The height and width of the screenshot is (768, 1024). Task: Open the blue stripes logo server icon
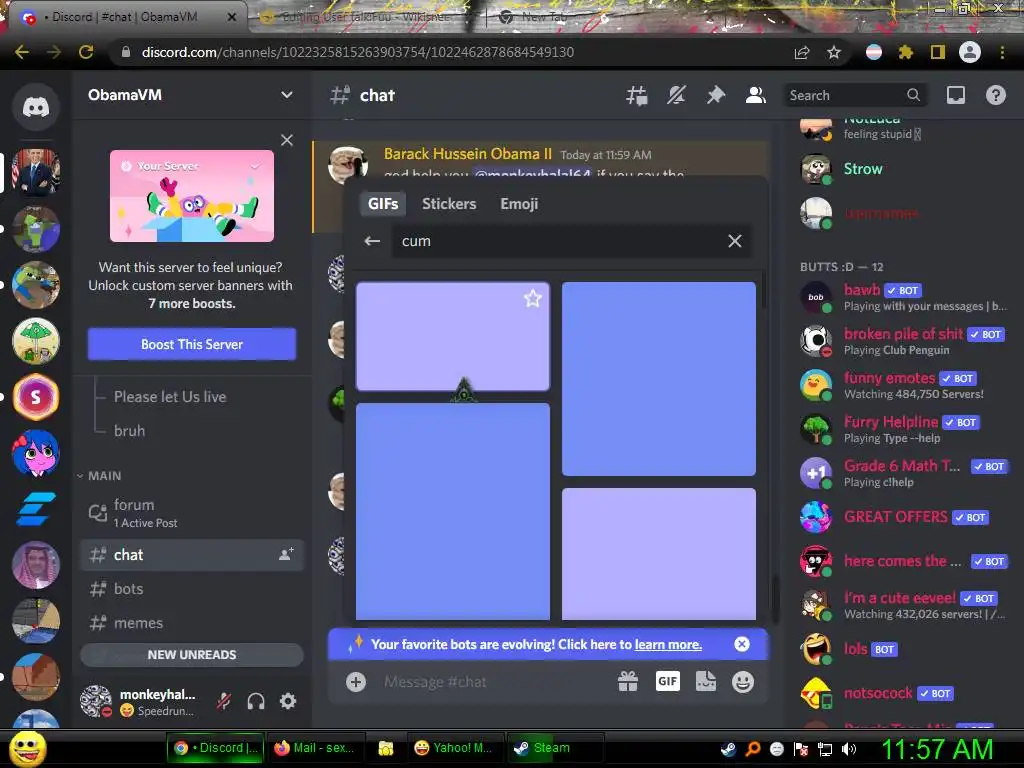click(x=36, y=509)
